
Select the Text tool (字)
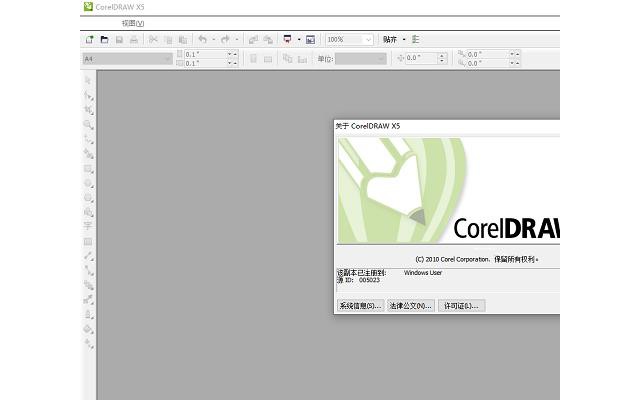click(88, 226)
